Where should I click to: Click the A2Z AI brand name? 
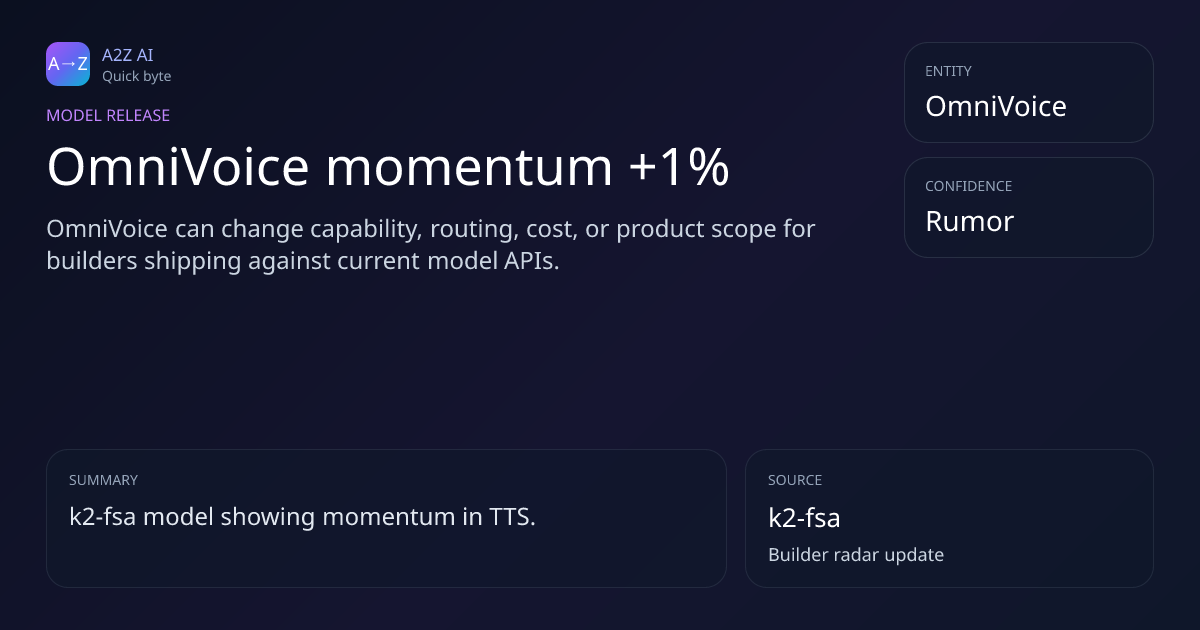(127, 55)
